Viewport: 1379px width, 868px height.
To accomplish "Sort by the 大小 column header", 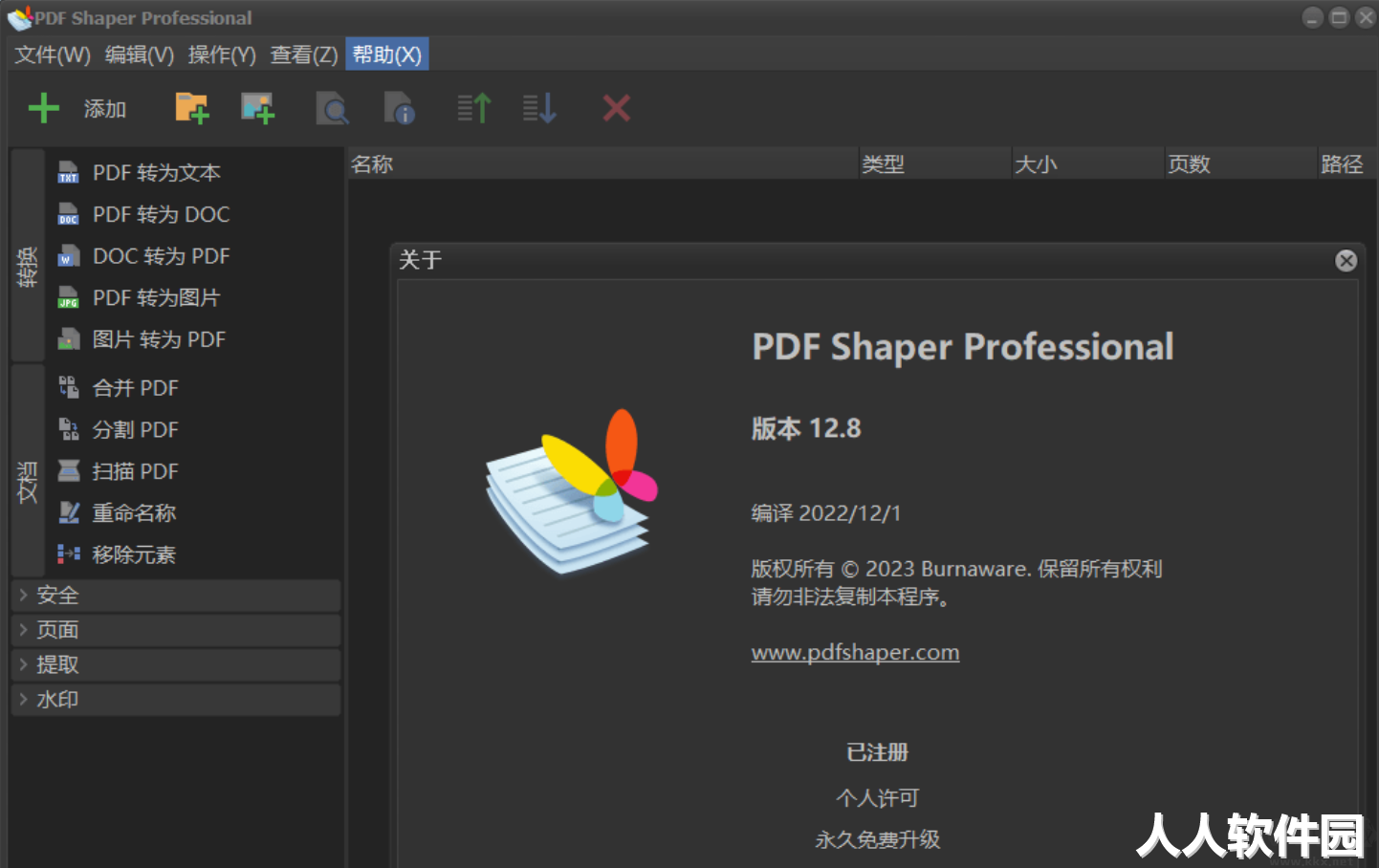I will click(1088, 164).
